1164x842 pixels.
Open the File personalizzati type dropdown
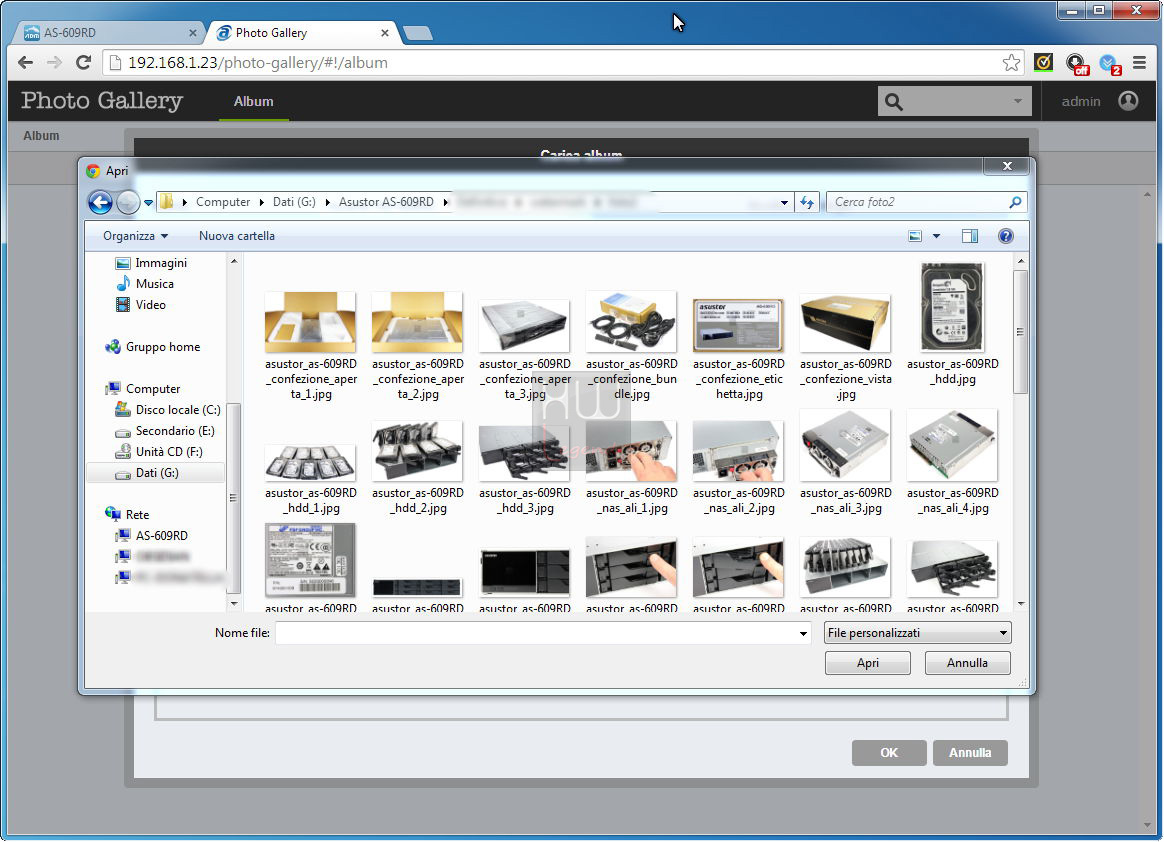point(918,633)
